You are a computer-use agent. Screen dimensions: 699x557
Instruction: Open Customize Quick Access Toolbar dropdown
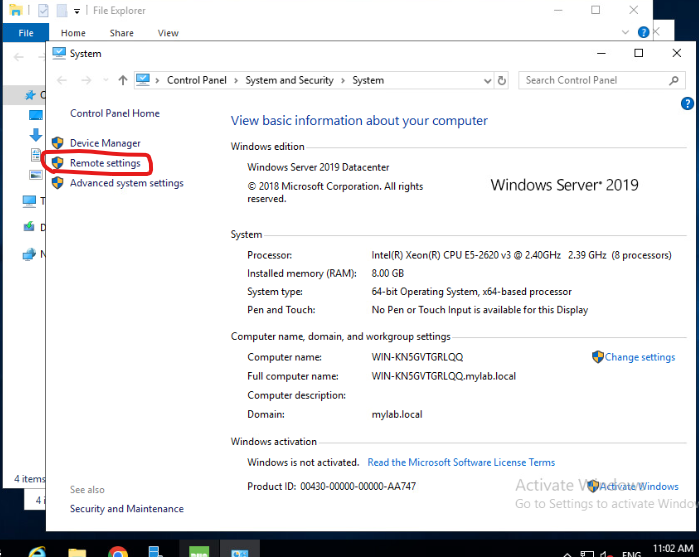pos(77,11)
